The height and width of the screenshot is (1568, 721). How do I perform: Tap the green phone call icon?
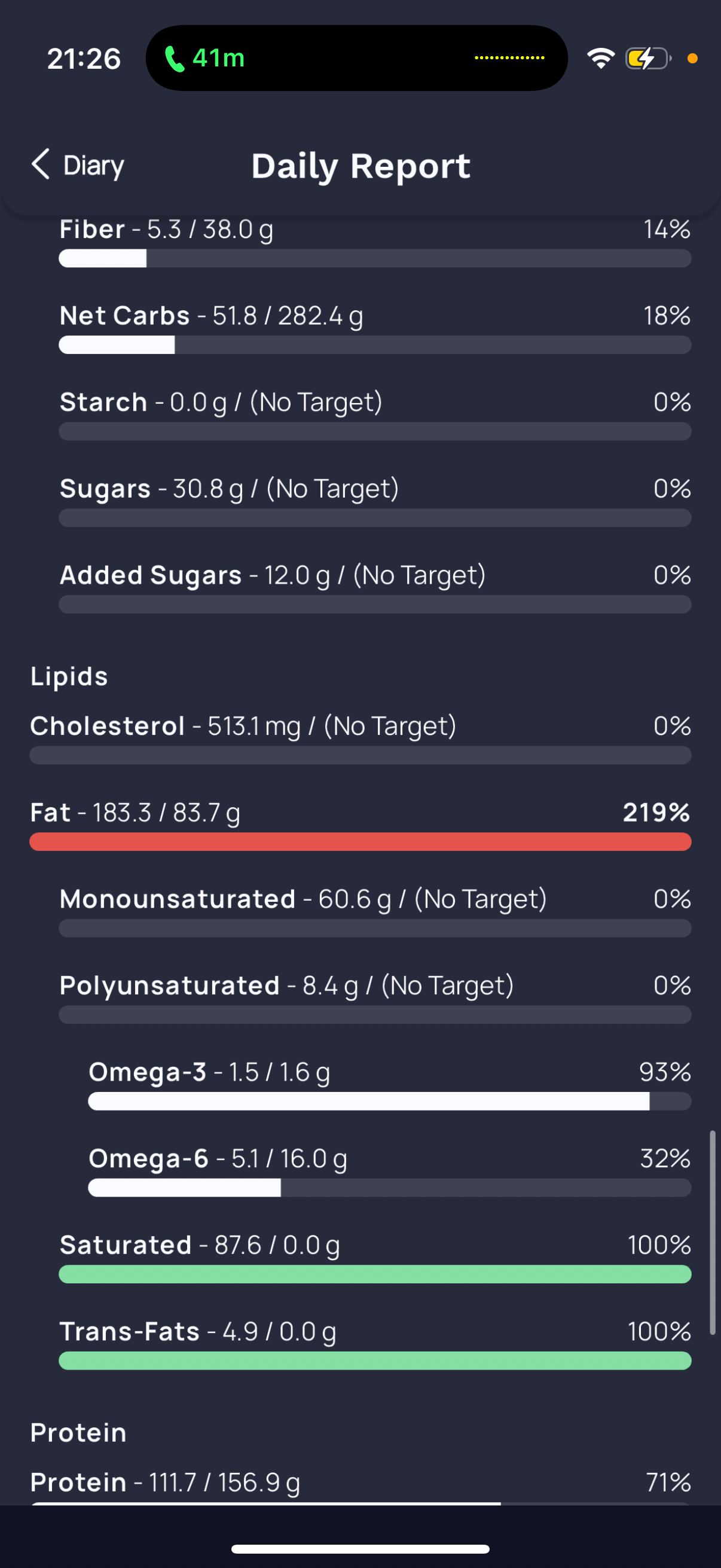[x=175, y=59]
